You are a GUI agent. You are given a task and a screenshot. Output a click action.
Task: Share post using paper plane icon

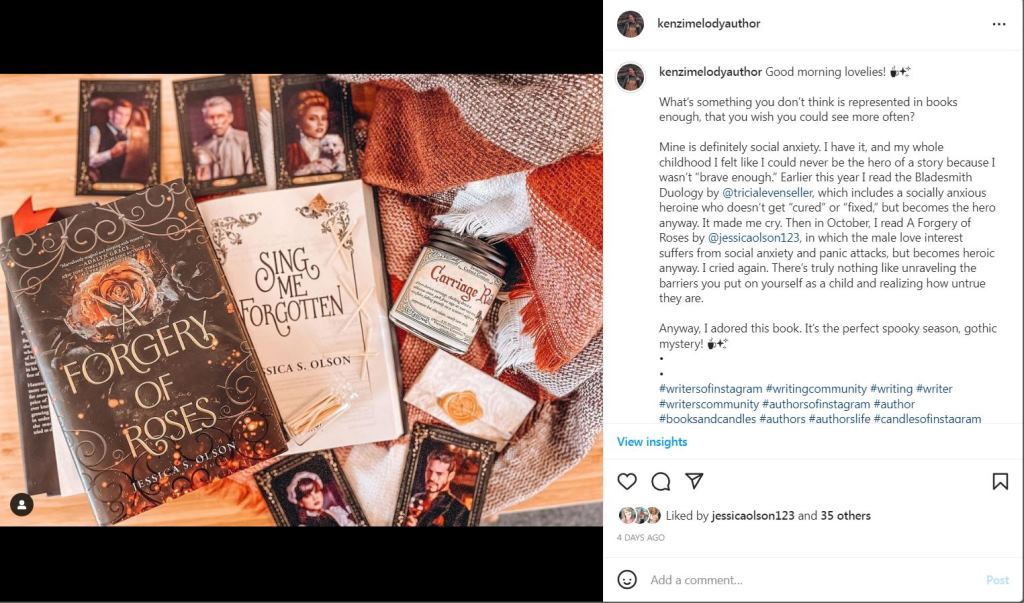pyautogui.click(x=694, y=481)
